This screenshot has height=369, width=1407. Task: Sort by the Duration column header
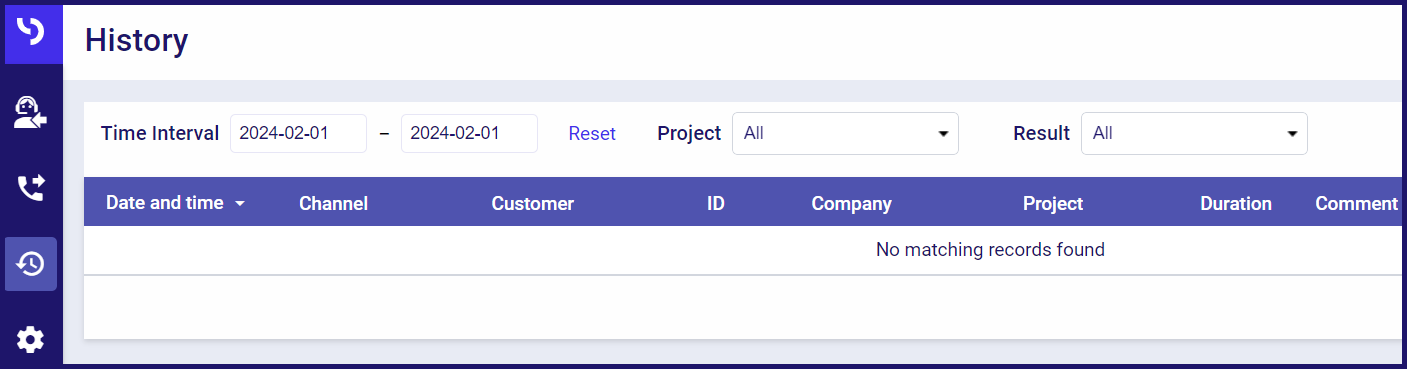tap(1236, 203)
